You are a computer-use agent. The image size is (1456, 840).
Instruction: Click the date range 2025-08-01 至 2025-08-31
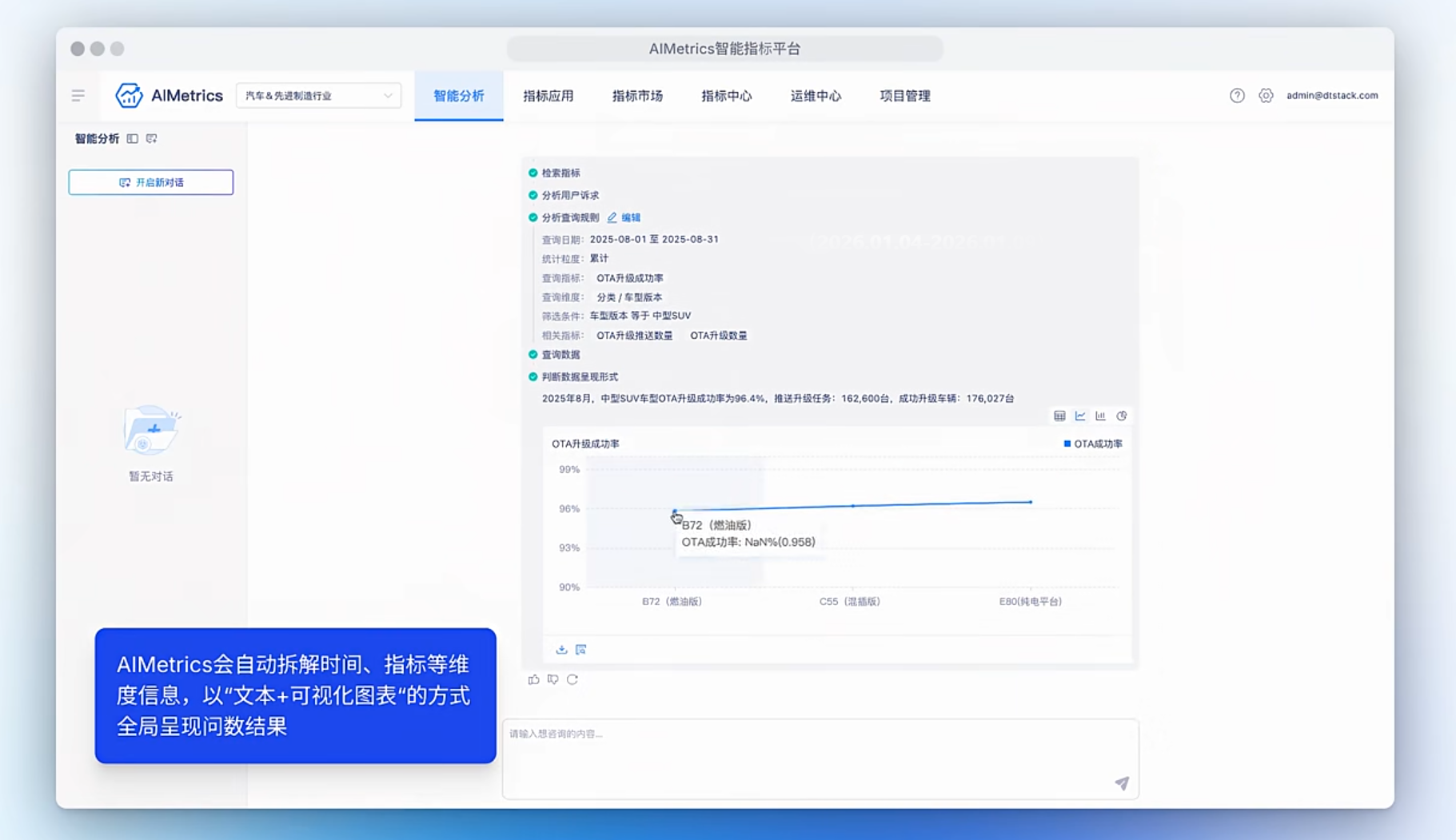654,239
